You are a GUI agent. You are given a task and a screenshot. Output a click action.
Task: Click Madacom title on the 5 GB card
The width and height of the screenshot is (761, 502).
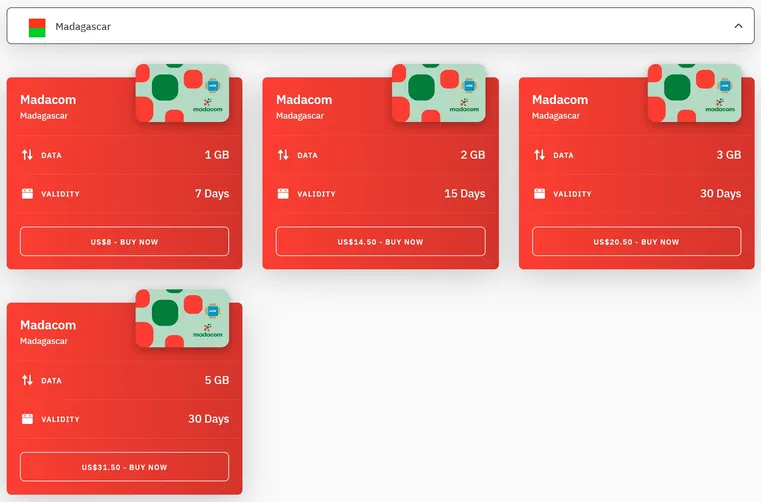point(48,325)
